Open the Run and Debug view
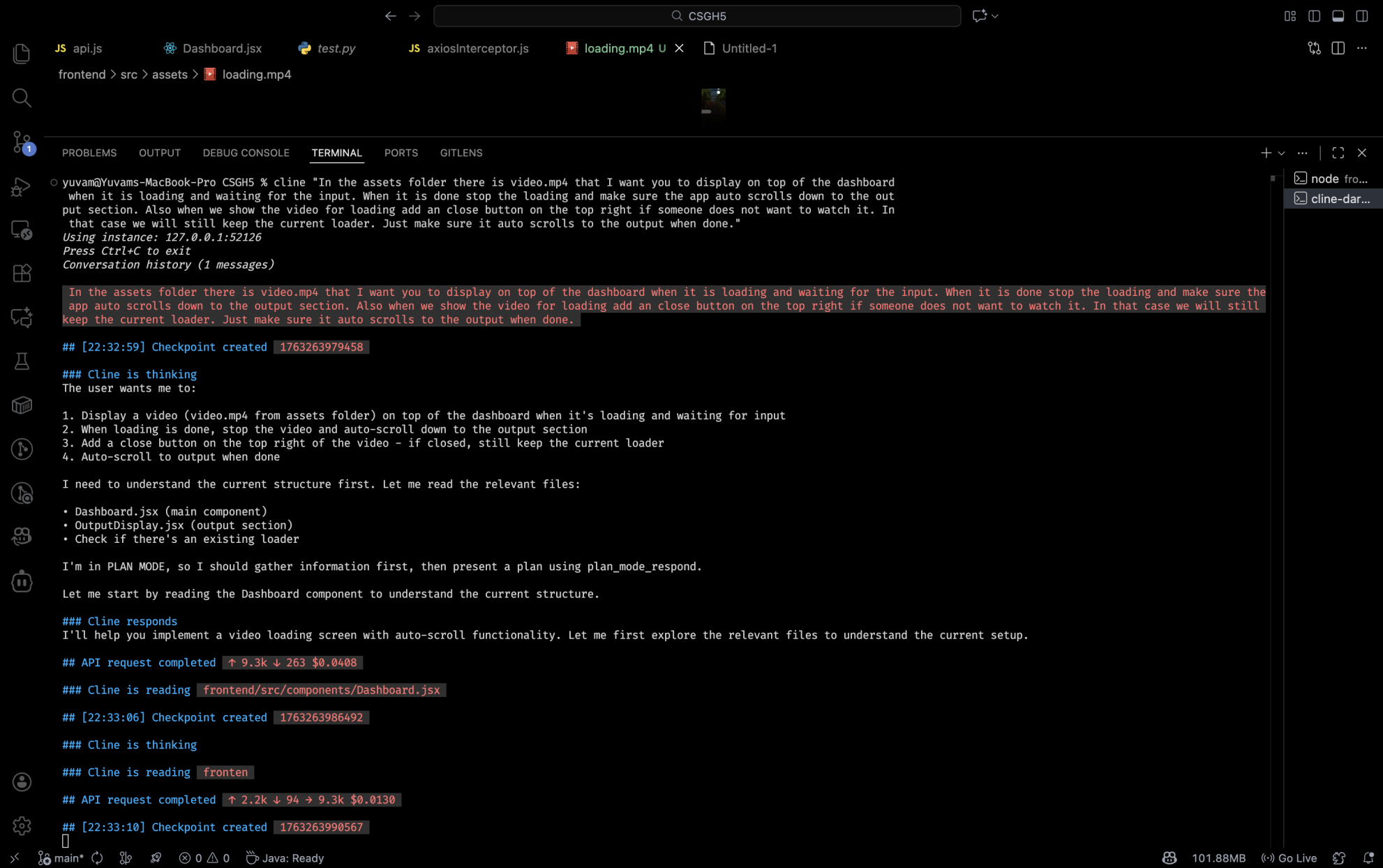The image size is (1383, 868). pyautogui.click(x=22, y=186)
